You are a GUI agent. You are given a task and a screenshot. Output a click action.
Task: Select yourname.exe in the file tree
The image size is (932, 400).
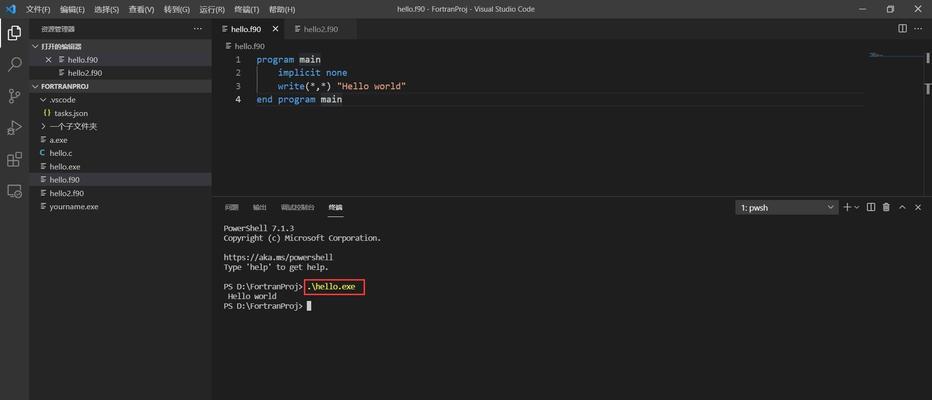point(121,206)
